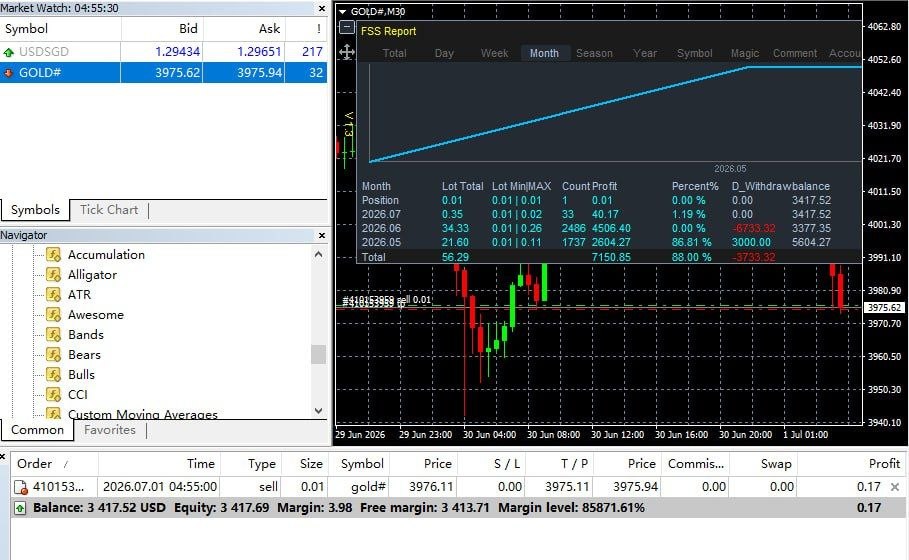Click the CCI indicator icon
The height and width of the screenshot is (560, 909).
[x=53, y=395]
